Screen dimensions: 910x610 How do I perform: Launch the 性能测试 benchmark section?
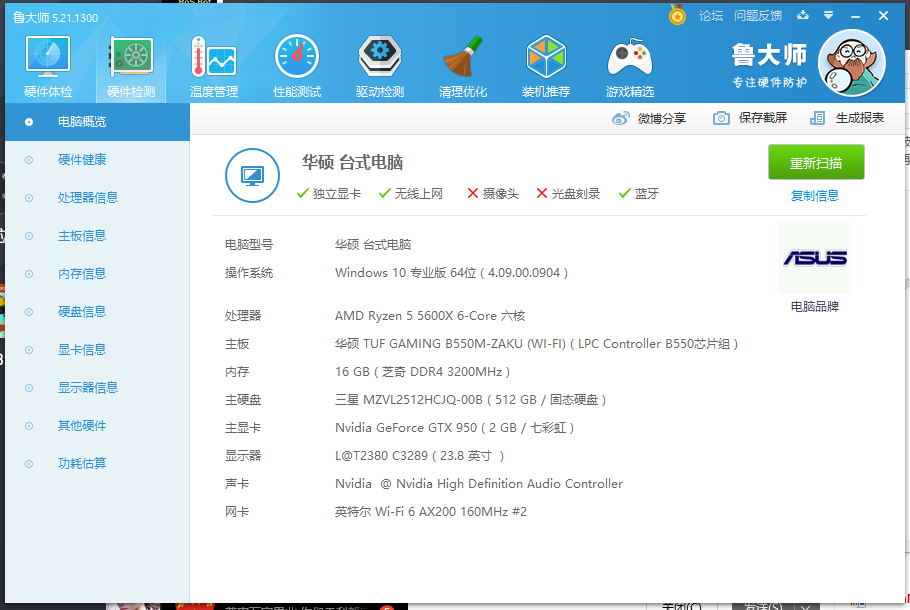297,66
